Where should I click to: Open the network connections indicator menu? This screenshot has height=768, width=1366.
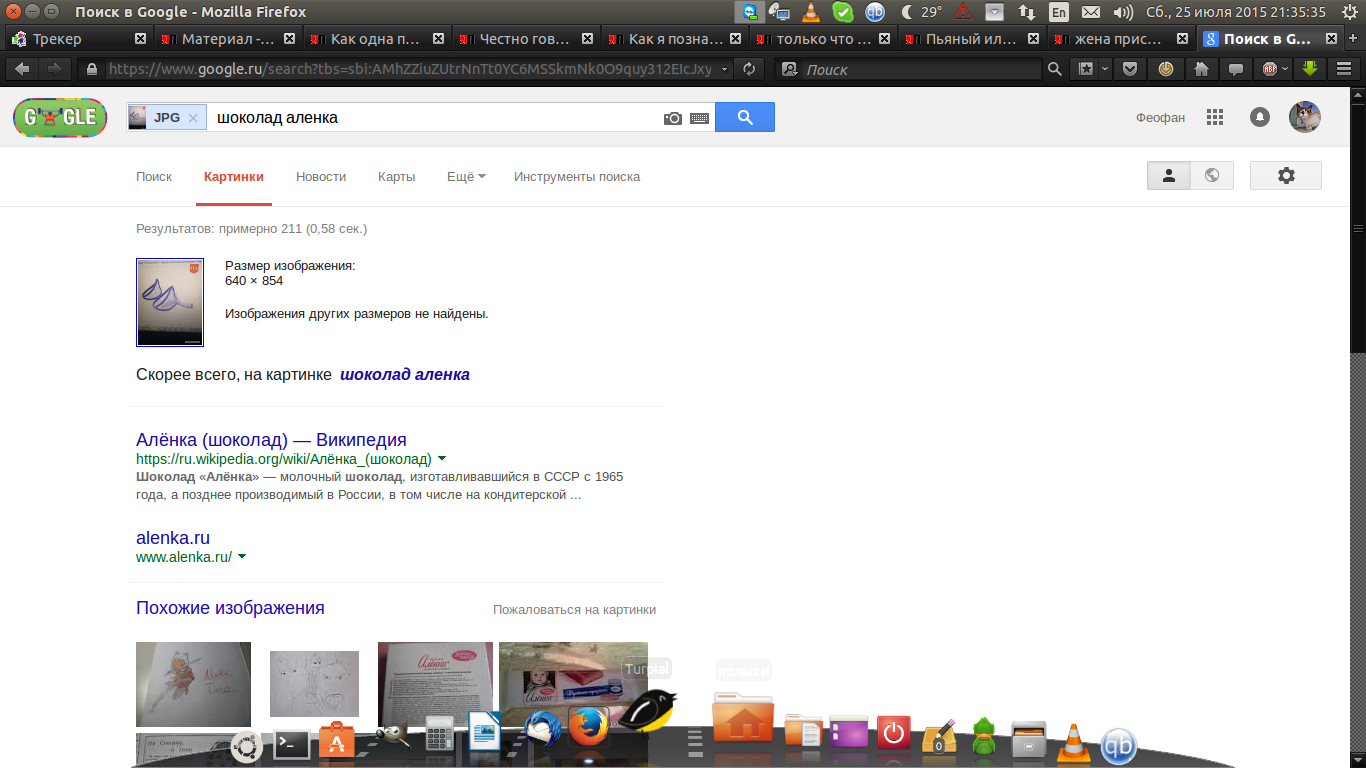(x=1027, y=12)
